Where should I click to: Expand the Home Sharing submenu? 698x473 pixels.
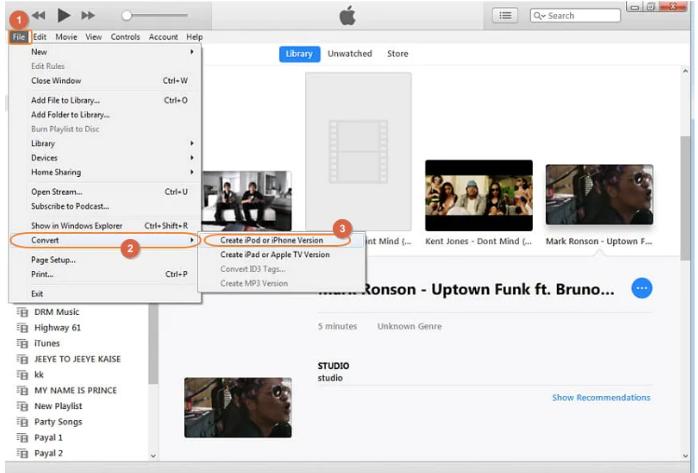[x=105, y=172]
